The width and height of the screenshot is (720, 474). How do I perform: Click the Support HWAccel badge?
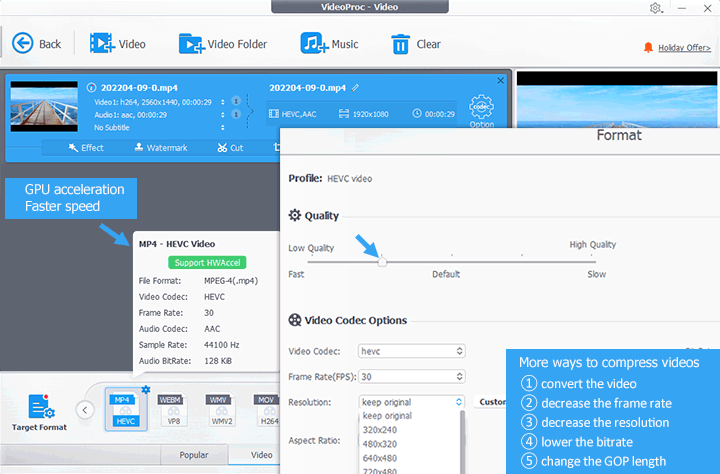[207, 263]
